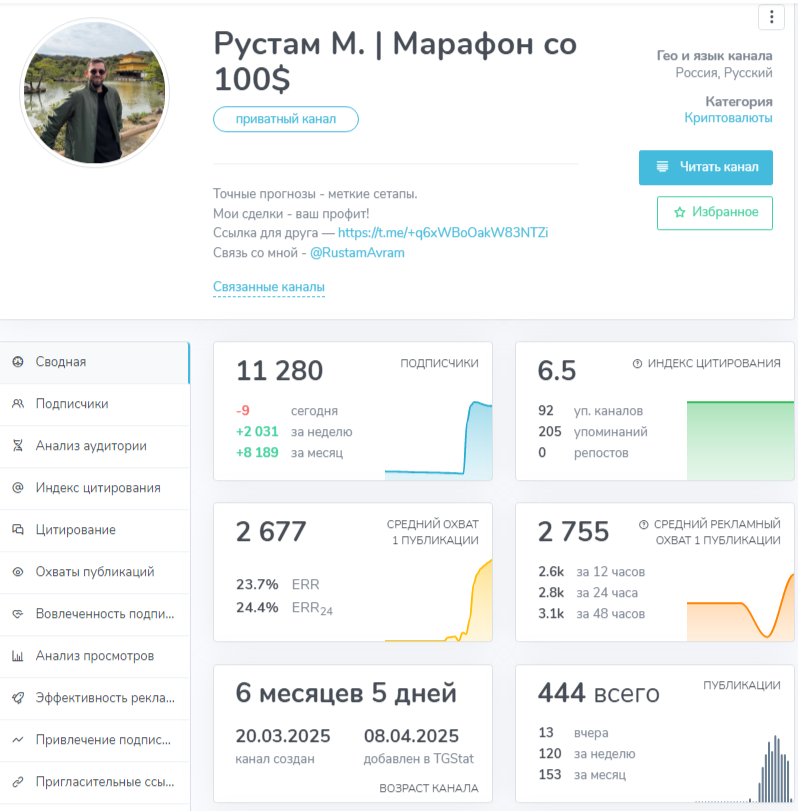Screen dimensions: 798x811
Task: Click the Пригласительные ссылки link icon
Action: [18, 782]
